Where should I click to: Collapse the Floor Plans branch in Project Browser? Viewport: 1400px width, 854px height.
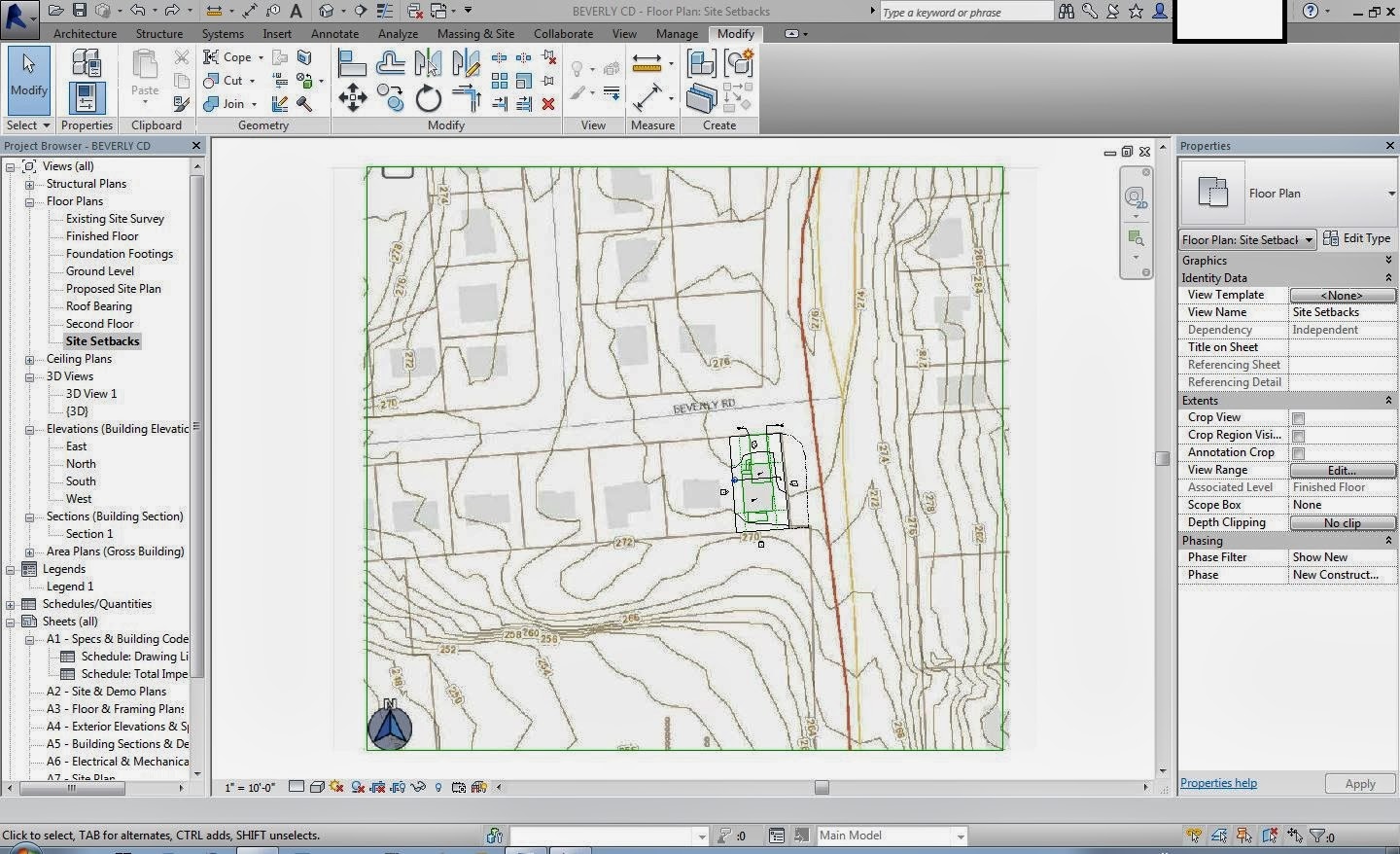28,201
